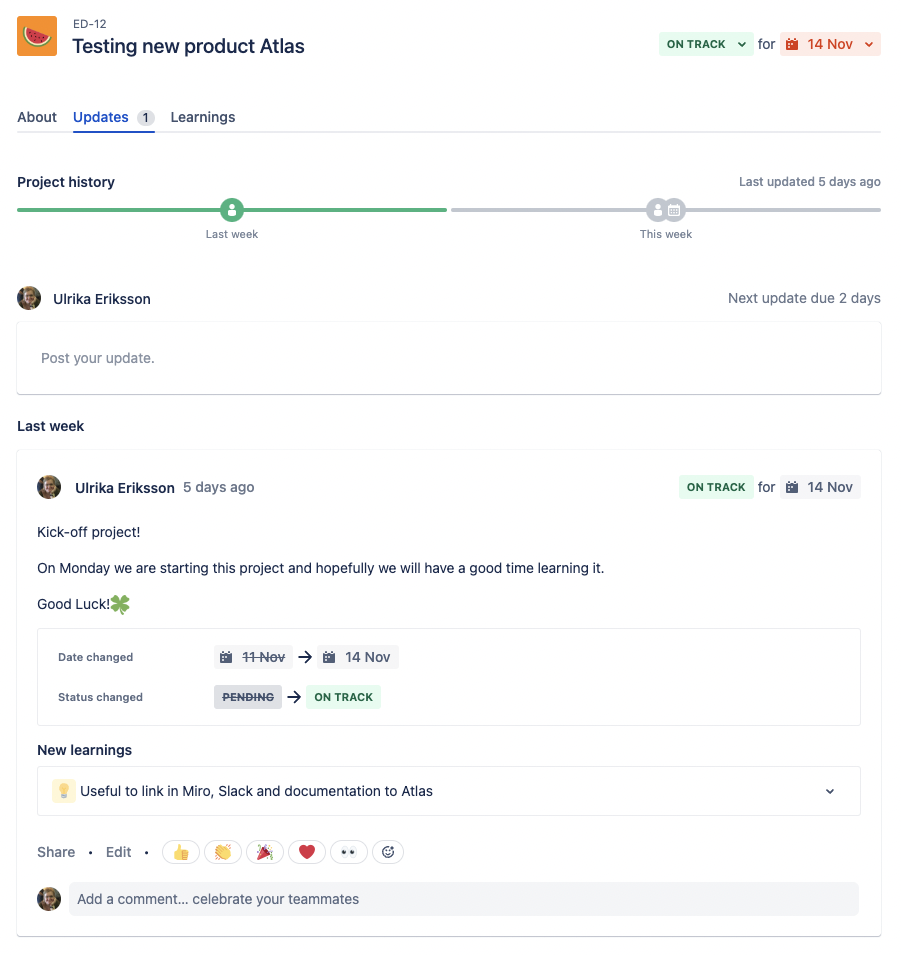Click the lightbulb icon next to the learning entry
The width and height of the screenshot is (901, 955).
63,790
